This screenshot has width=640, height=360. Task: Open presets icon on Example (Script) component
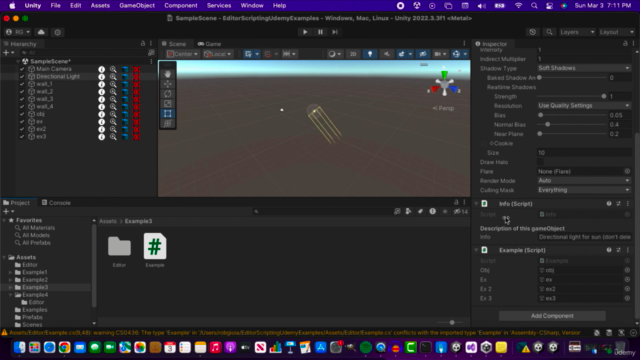click(x=618, y=250)
